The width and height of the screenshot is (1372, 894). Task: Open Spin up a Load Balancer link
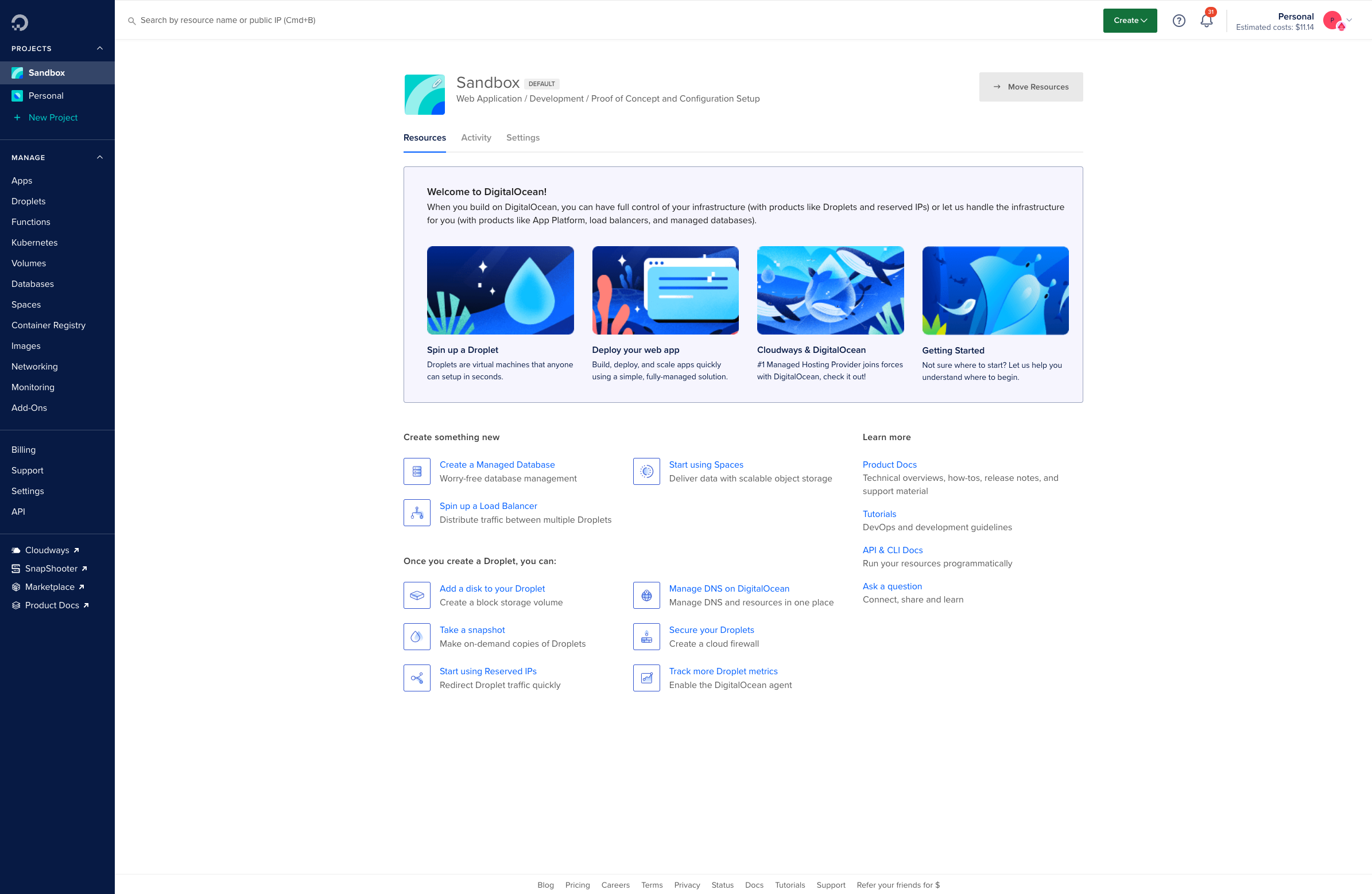pyautogui.click(x=489, y=506)
